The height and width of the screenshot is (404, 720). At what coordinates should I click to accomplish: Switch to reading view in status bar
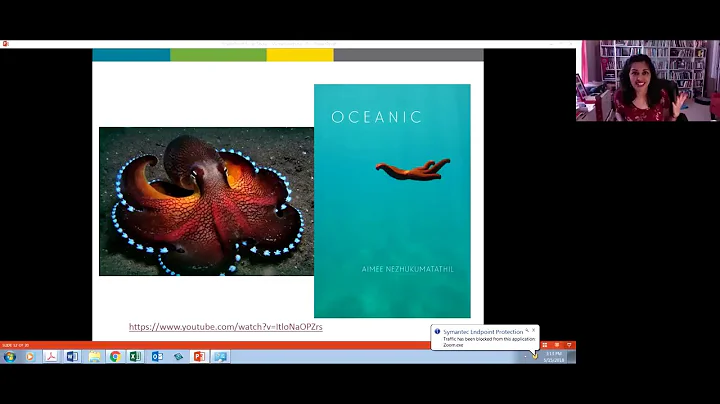click(557, 345)
